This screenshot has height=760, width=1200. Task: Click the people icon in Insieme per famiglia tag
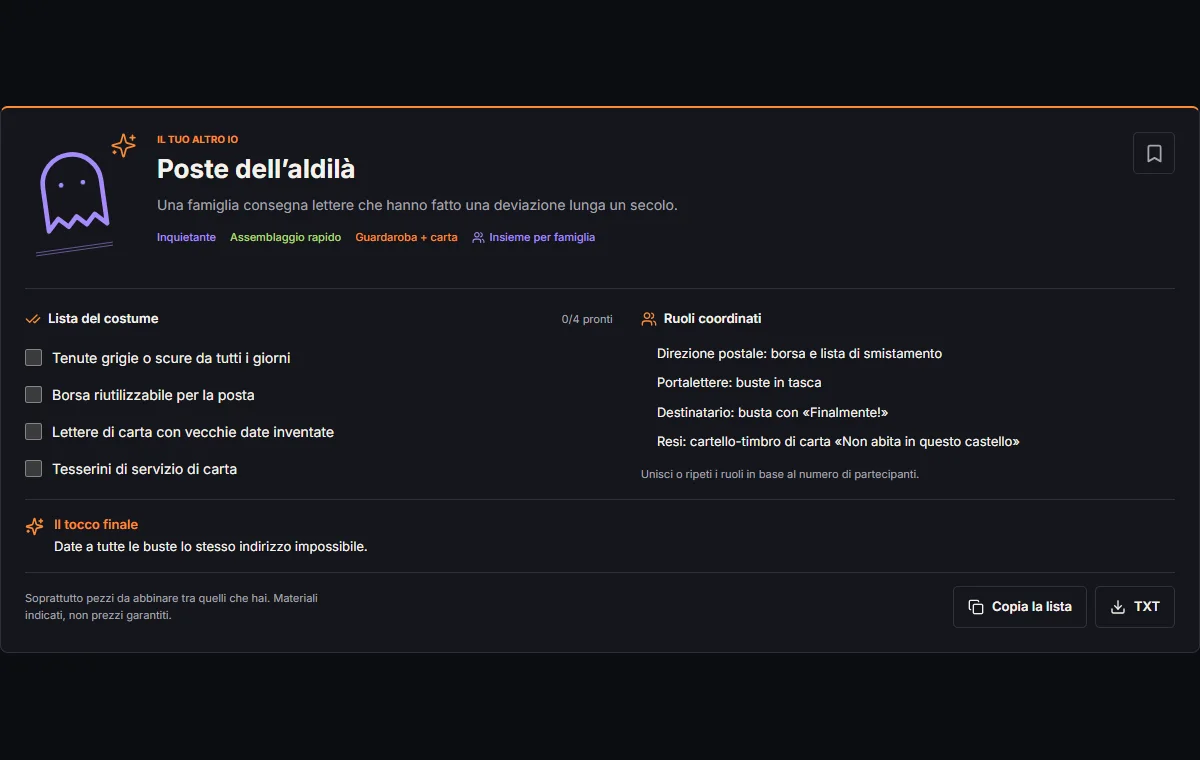click(478, 238)
